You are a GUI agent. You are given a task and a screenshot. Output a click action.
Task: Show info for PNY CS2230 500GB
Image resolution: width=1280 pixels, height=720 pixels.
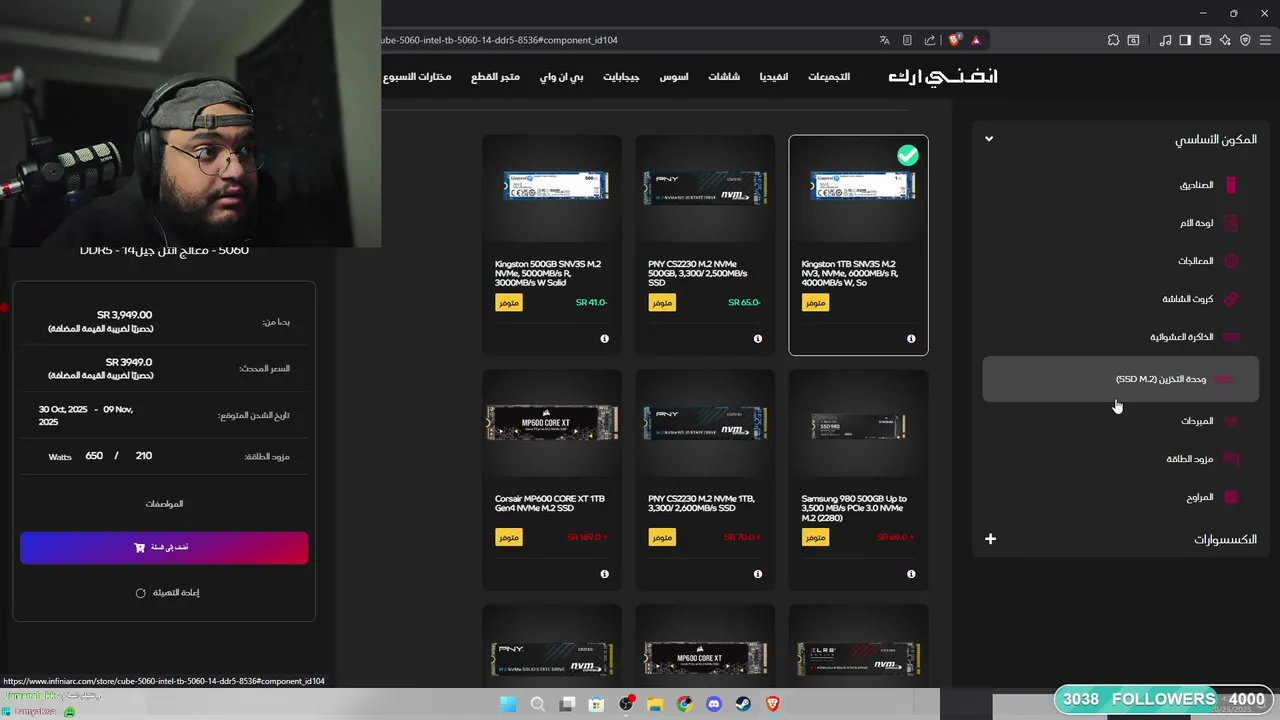(757, 339)
